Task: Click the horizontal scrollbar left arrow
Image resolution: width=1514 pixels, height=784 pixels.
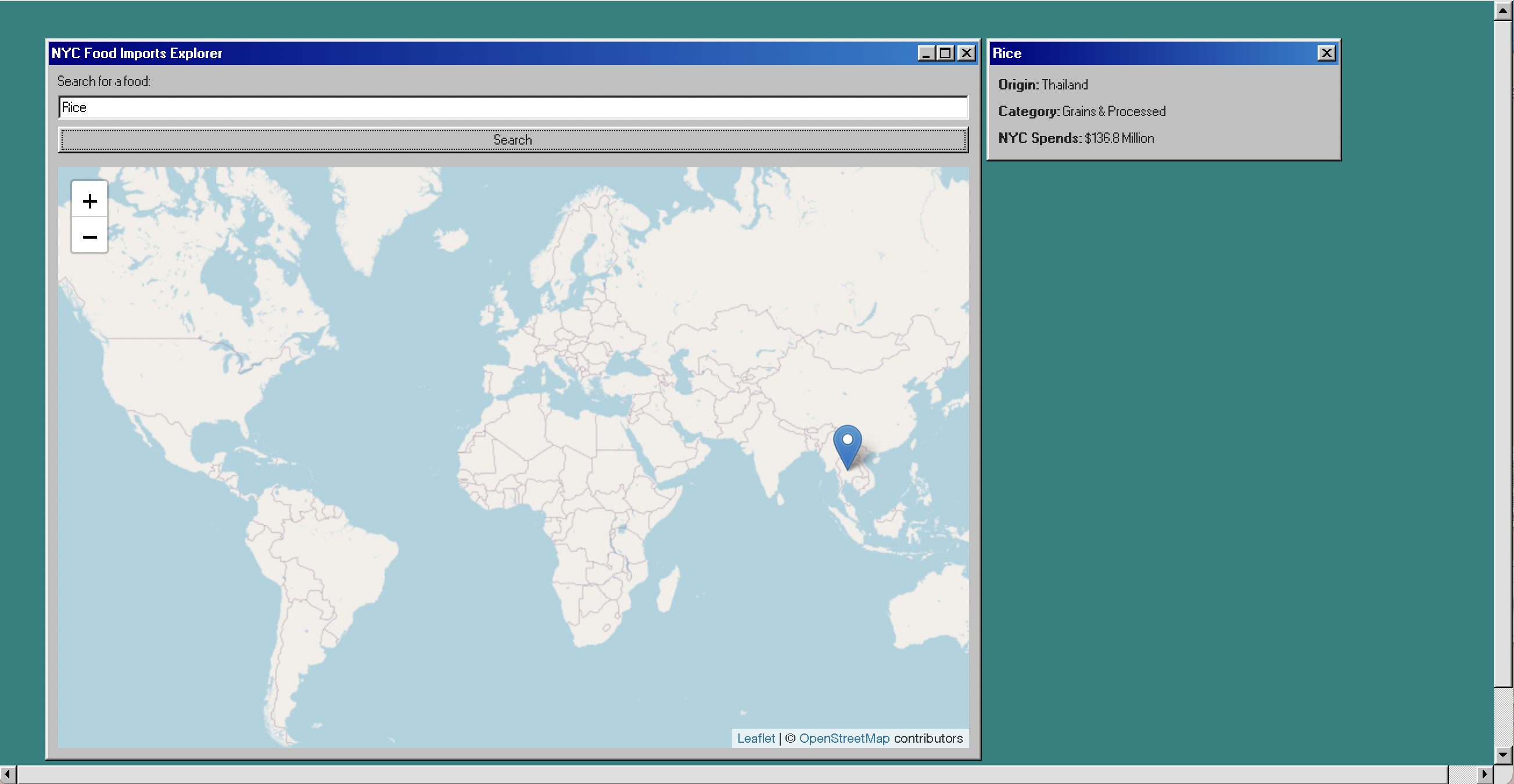Action: coord(7,774)
